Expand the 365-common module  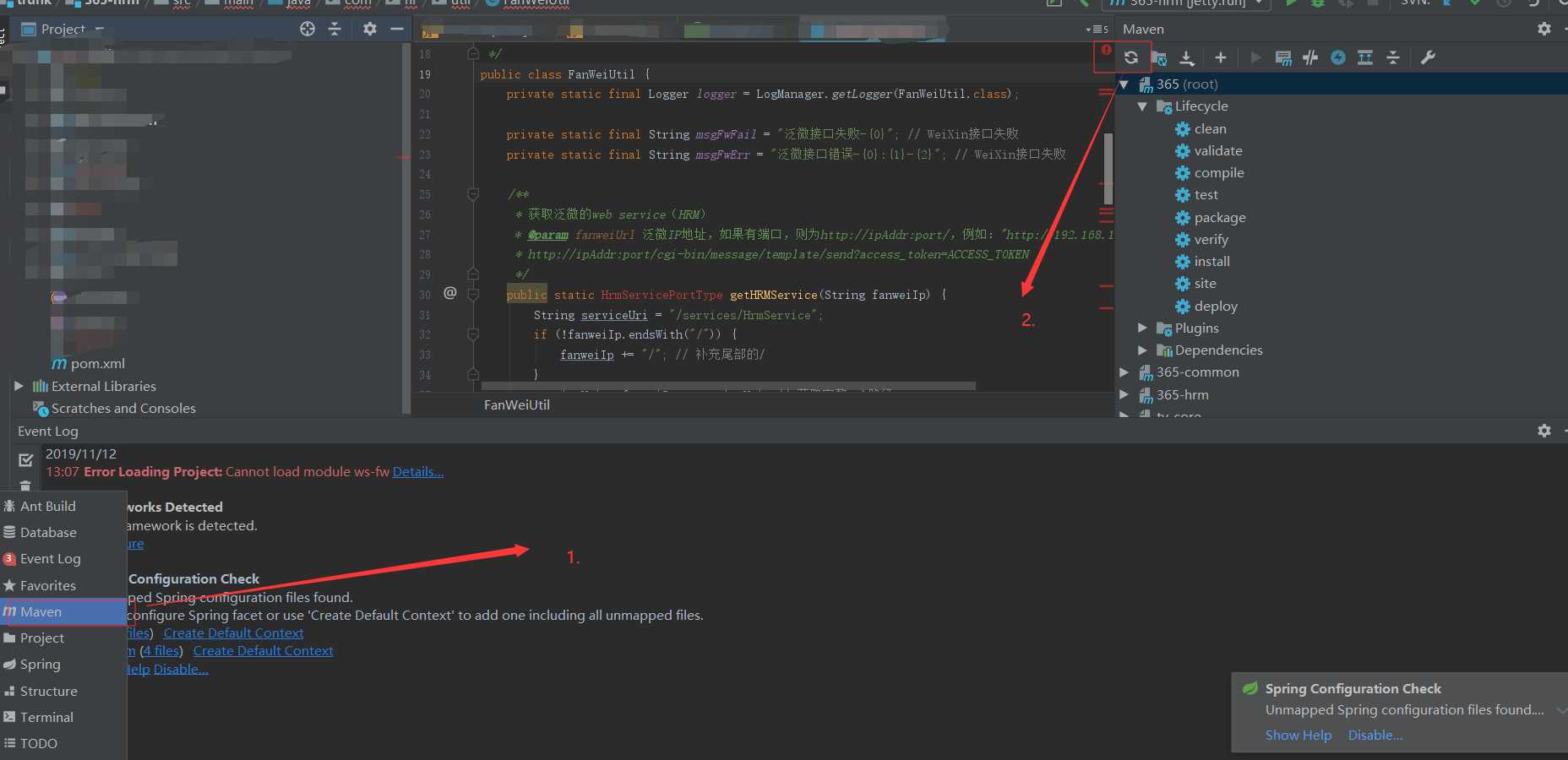(1124, 372)
